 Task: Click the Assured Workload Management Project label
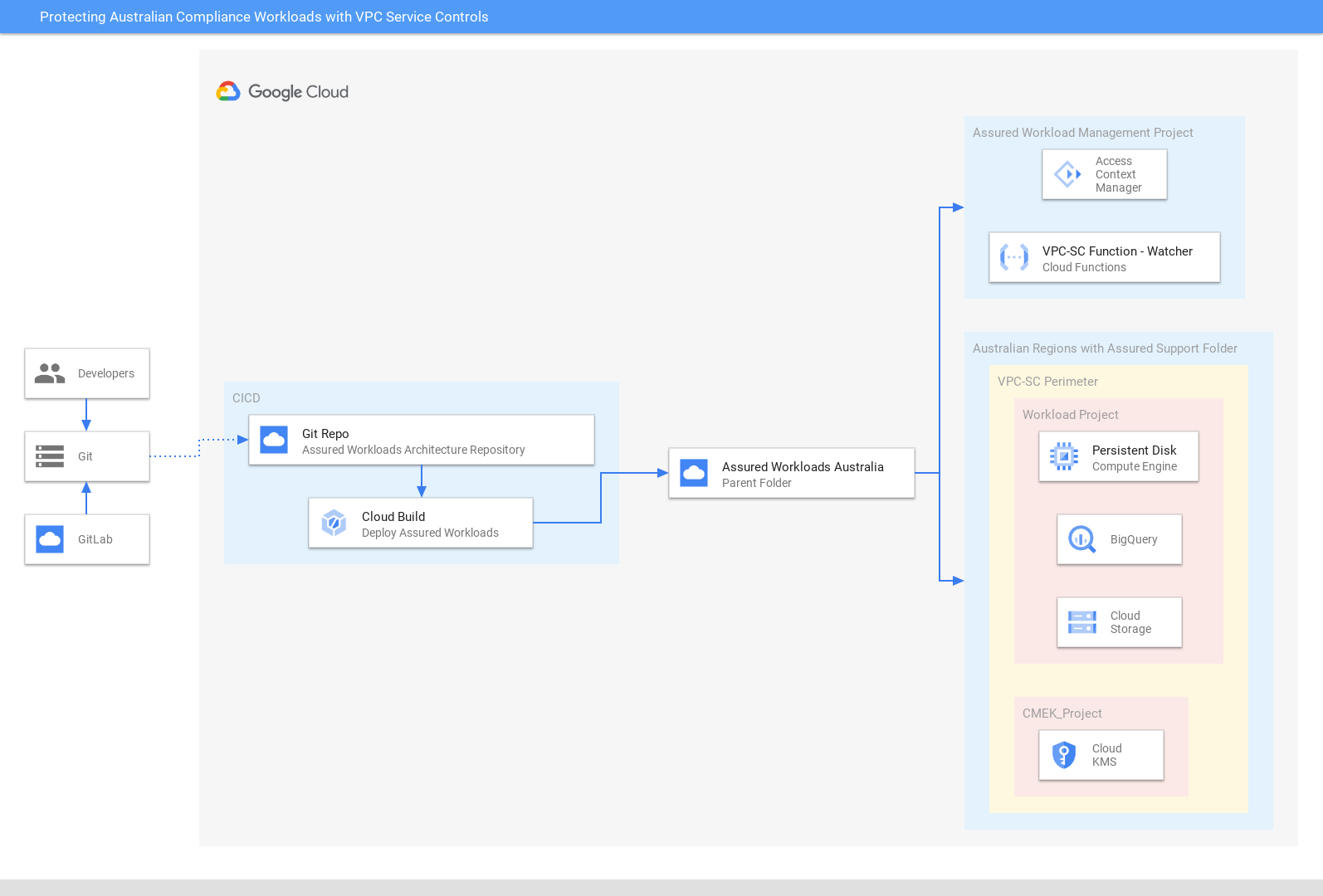click(1082, 133)
